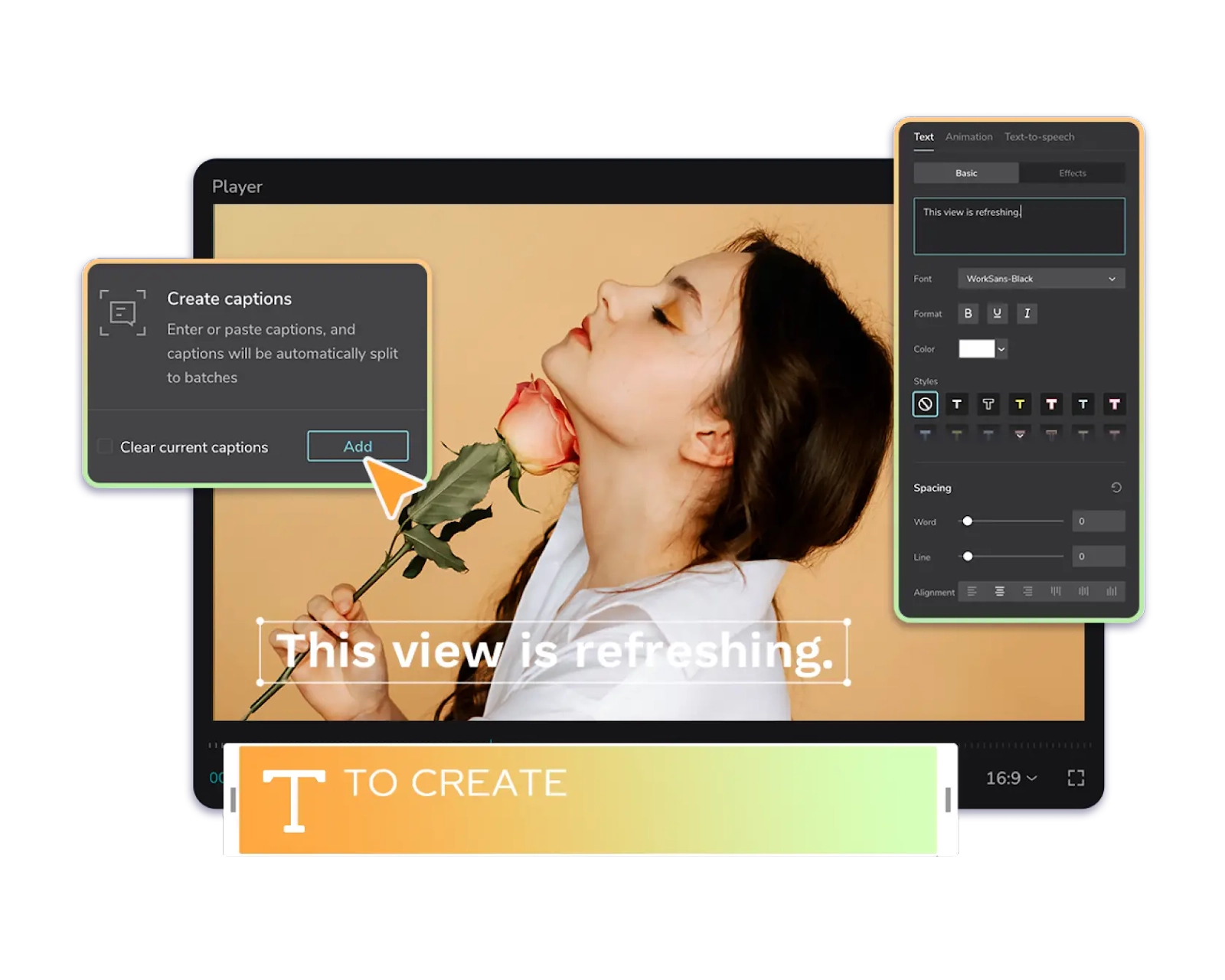Switch to the Animation tab
The width and height of the screenshot is (1225, 980).
(x=969, y=136)
